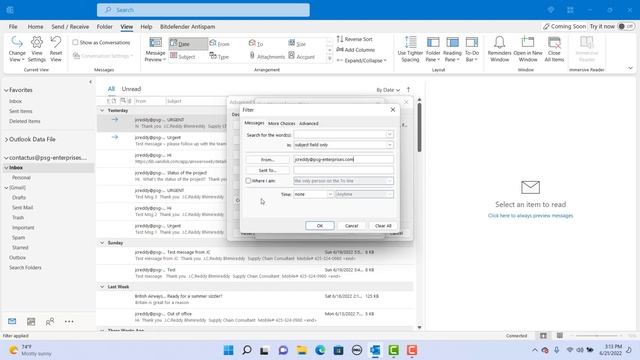This screenshot has width=640, height=360.
Task: Open File Explorer from taskbar
Action: [302, 350]
